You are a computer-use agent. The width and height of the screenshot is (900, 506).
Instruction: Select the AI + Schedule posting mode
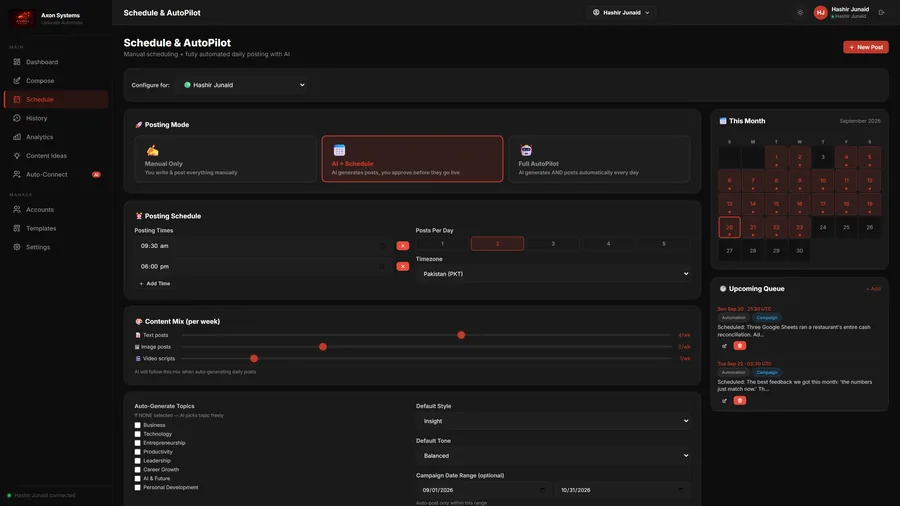pyautogui.click(x=412, y=159)
